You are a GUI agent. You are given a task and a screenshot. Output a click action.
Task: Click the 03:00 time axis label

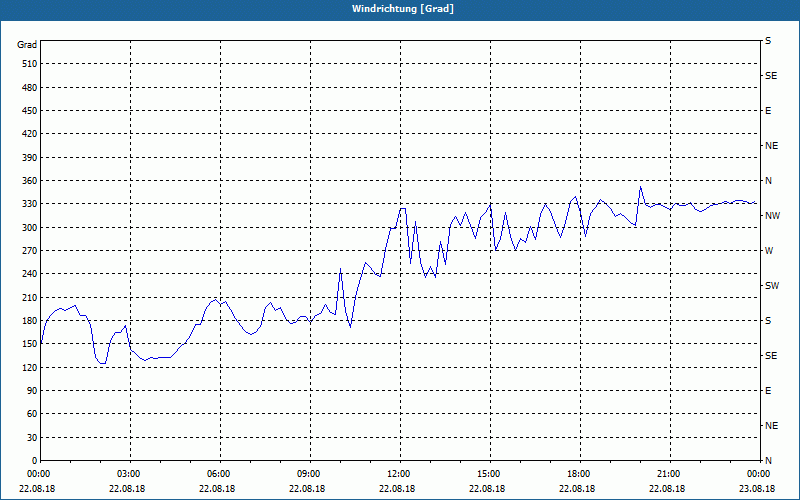pos(131,474)
